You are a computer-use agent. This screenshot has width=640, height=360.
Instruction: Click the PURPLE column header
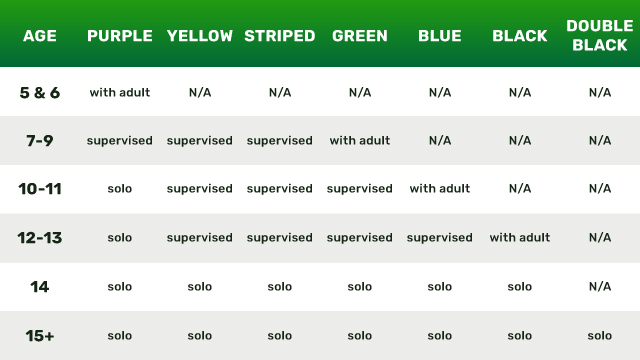click(120, 36)
